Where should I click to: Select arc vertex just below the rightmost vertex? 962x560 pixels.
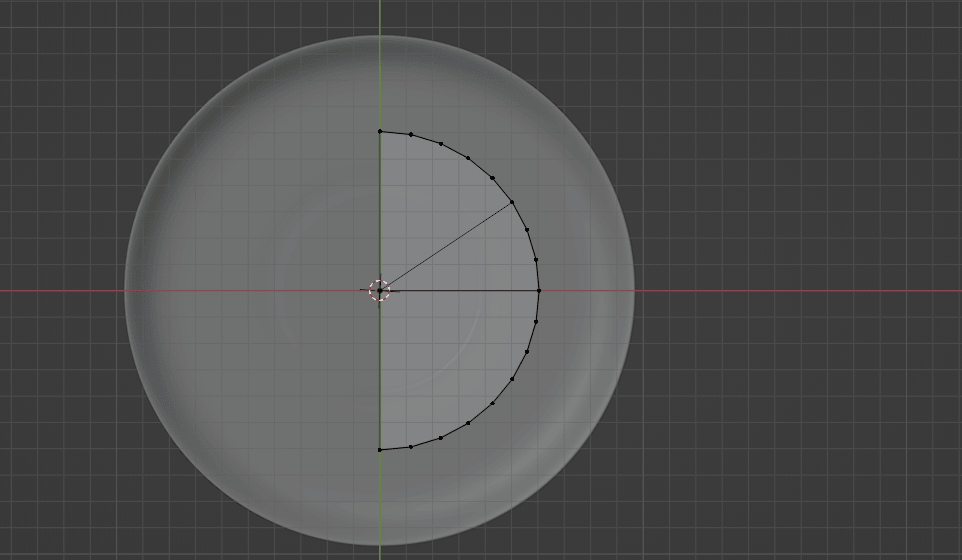(536, 322)
